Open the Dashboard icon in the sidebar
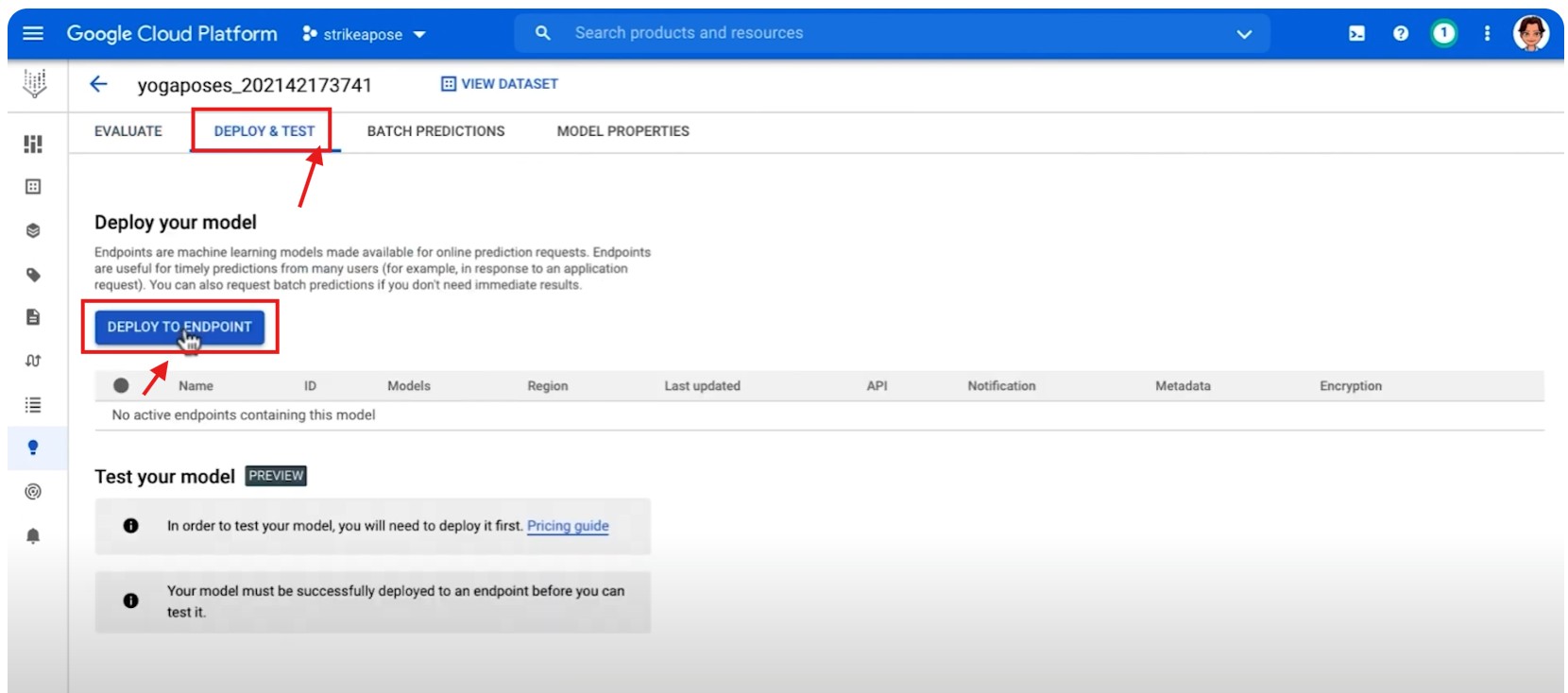 pyautogui.click(x=33, y=144)
